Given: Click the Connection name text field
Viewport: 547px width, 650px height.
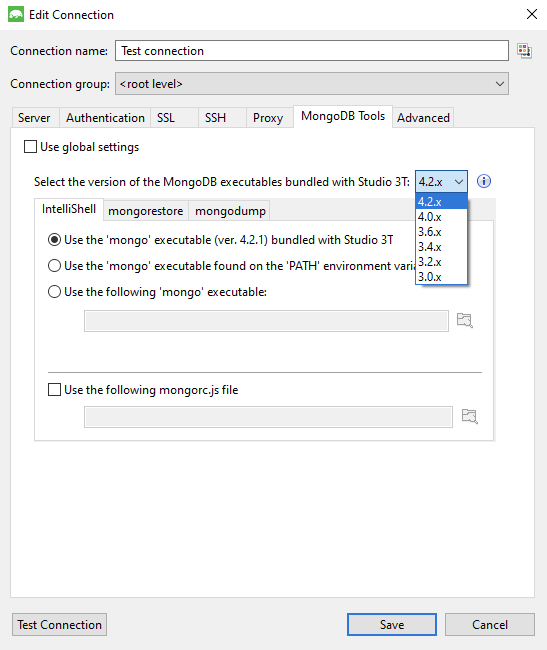Looking at the screenshot, I should (312, 51).
